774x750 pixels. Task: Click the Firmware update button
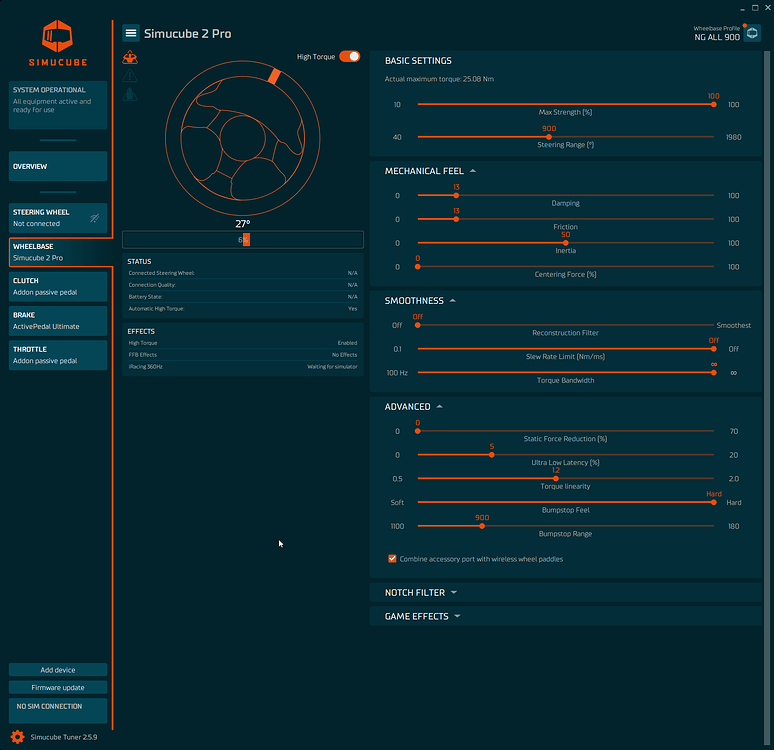[x=58, y=687]
